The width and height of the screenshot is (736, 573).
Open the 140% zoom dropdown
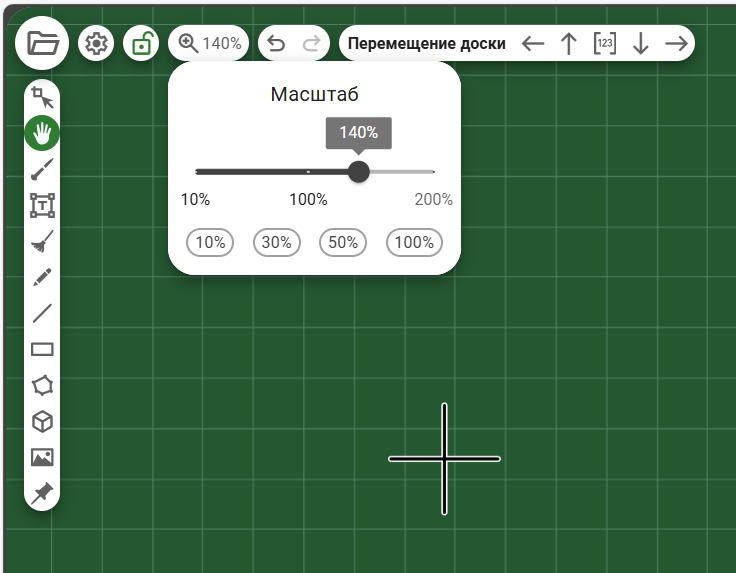coord(210,44)
